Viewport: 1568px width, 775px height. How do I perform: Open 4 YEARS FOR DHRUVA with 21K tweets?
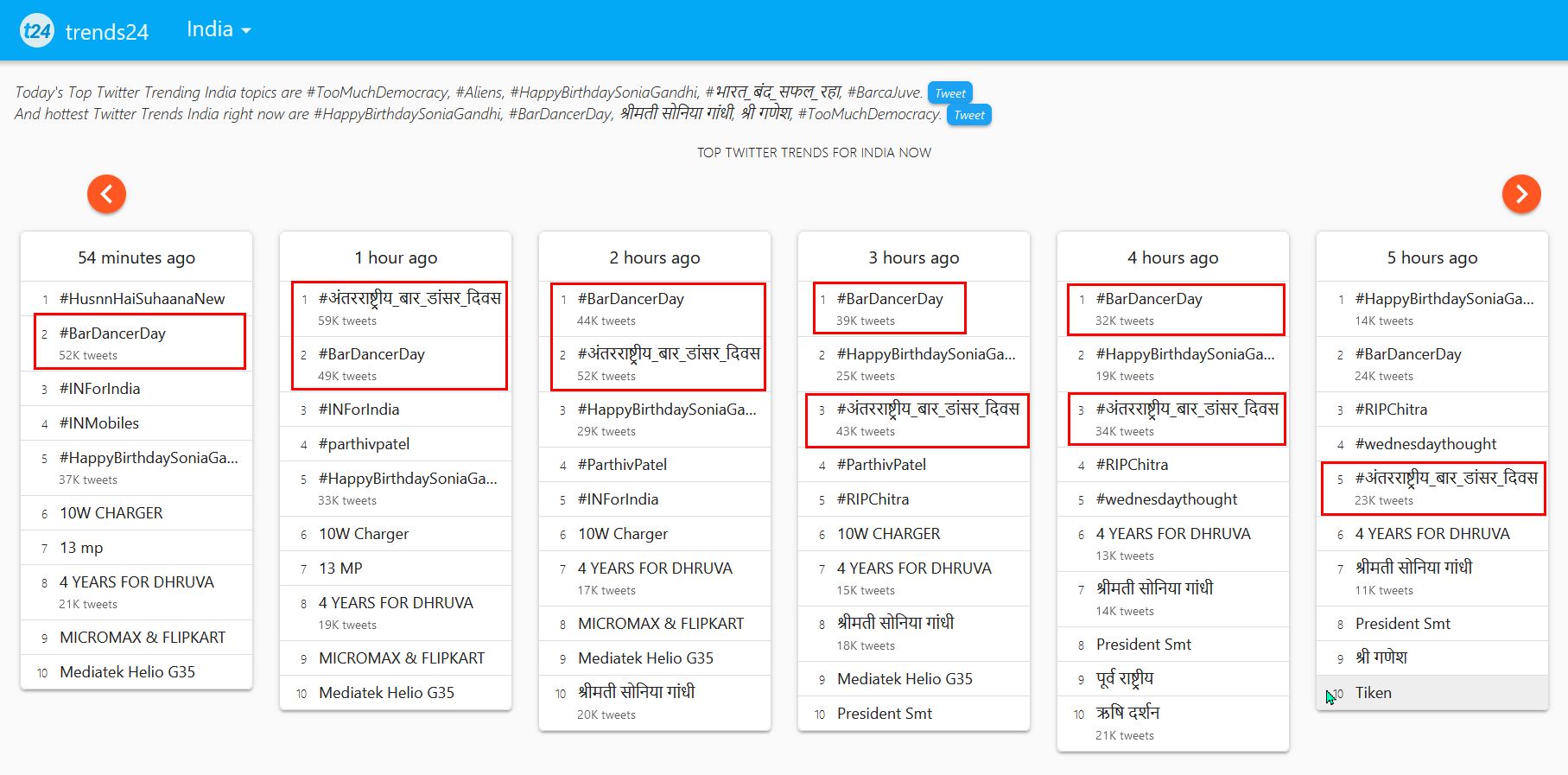136,582
